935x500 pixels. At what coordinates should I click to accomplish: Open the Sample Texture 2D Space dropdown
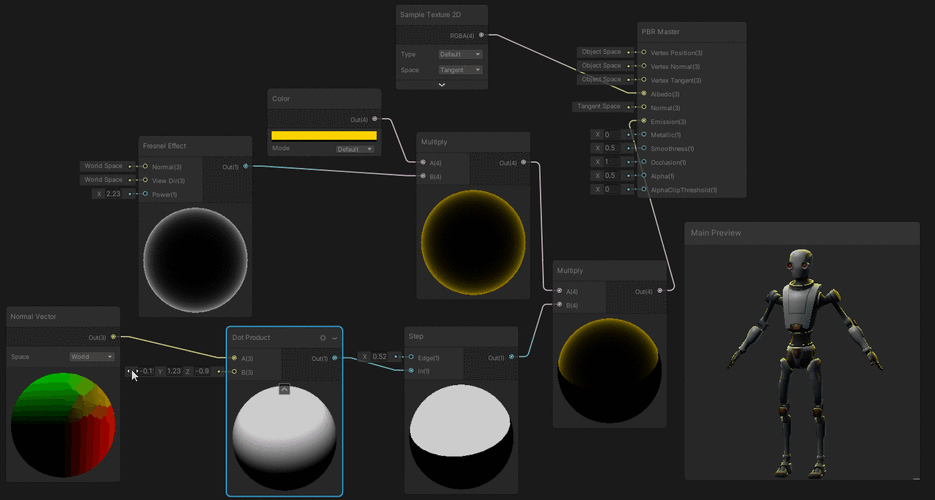coord(460,70)
